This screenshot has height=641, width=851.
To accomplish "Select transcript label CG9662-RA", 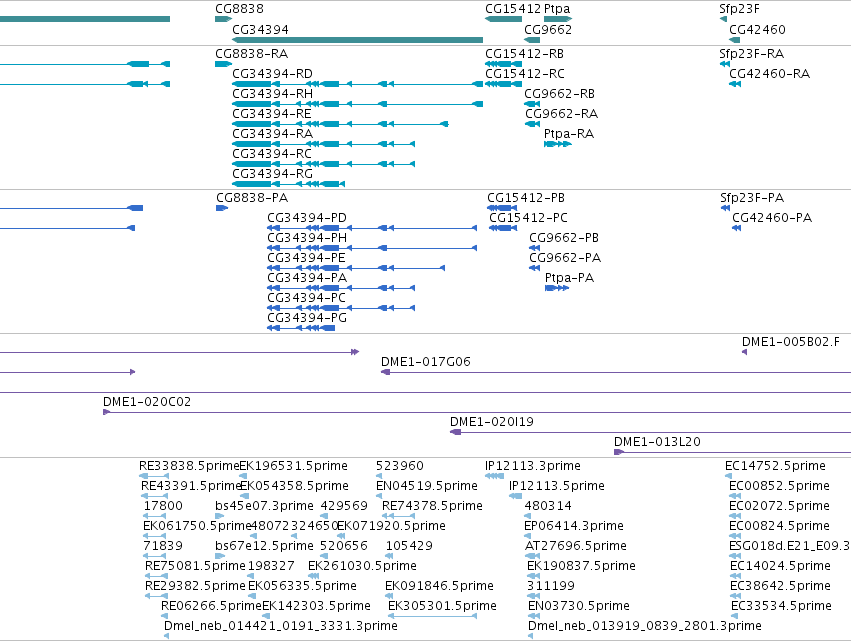I will [561, 113].
